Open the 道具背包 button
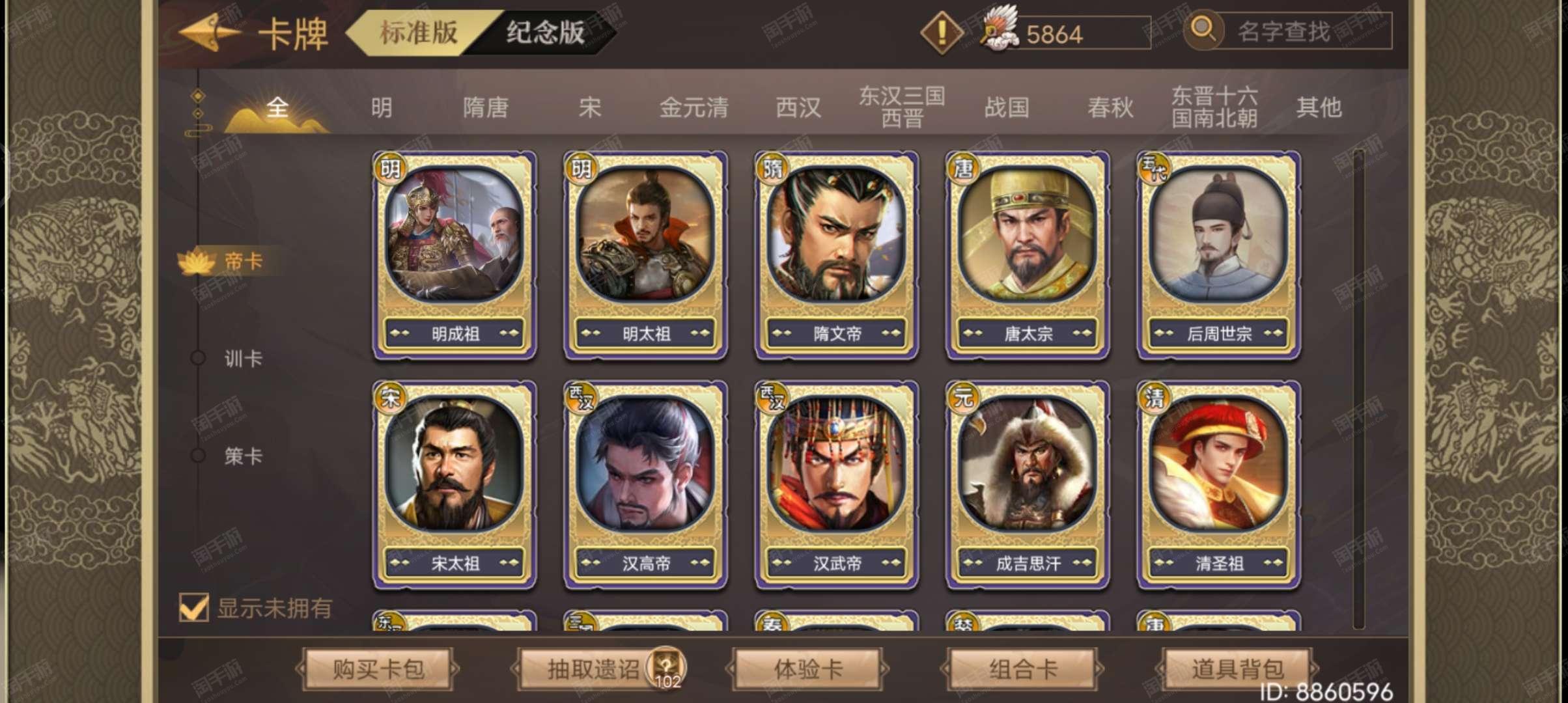Screen dimensions: 1568x703 tap(1237, 669)
